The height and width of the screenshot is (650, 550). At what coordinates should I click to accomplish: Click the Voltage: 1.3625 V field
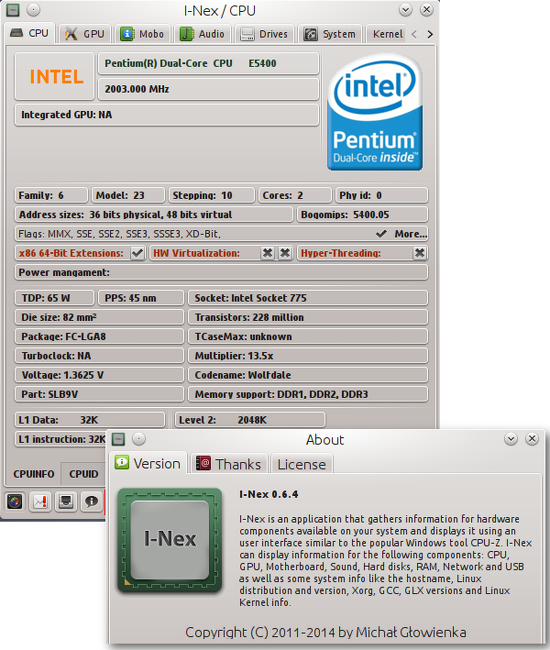coord(99,375)
